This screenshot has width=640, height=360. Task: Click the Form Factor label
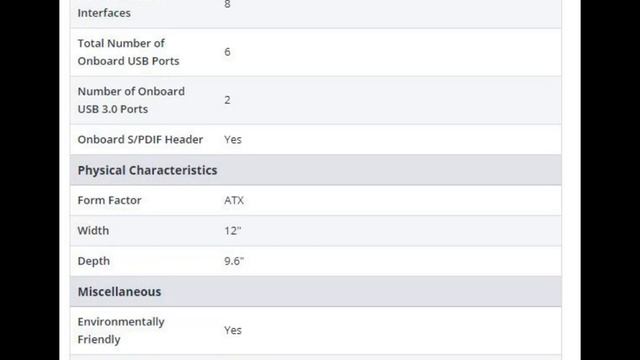pyautogui.click(x=109, y=200)
